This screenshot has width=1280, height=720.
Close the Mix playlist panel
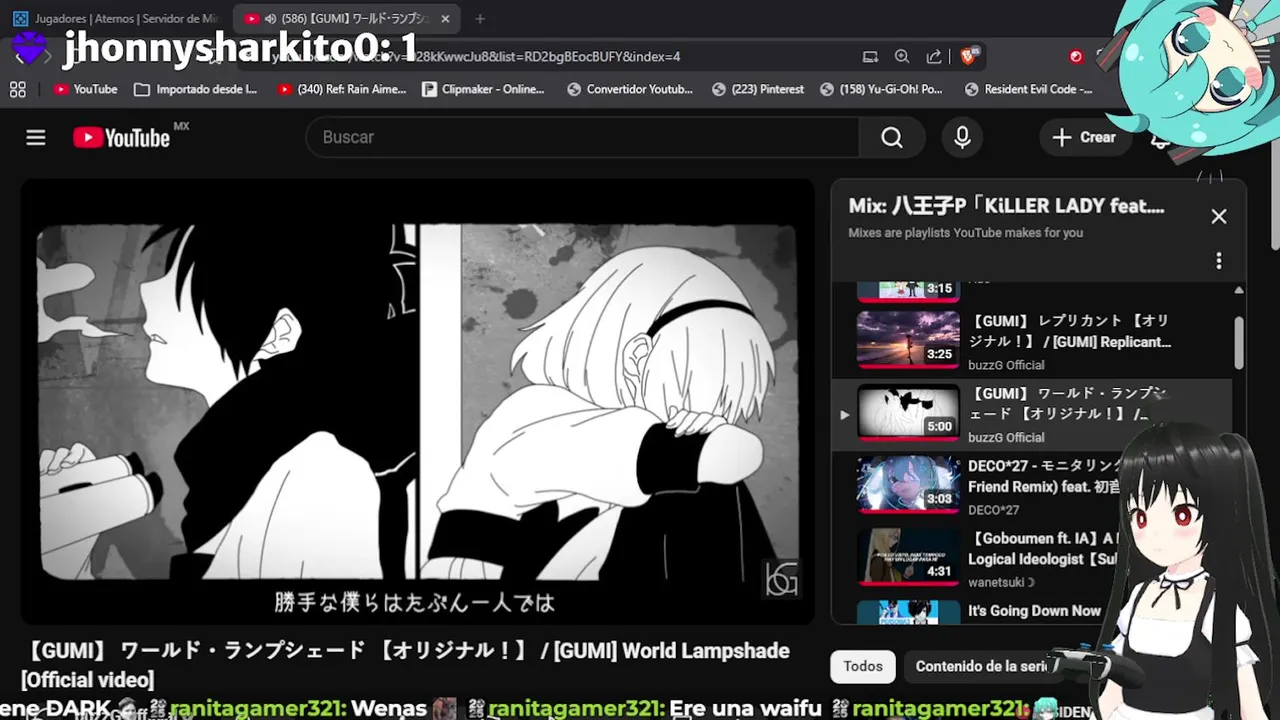[x=1218, y=216]
